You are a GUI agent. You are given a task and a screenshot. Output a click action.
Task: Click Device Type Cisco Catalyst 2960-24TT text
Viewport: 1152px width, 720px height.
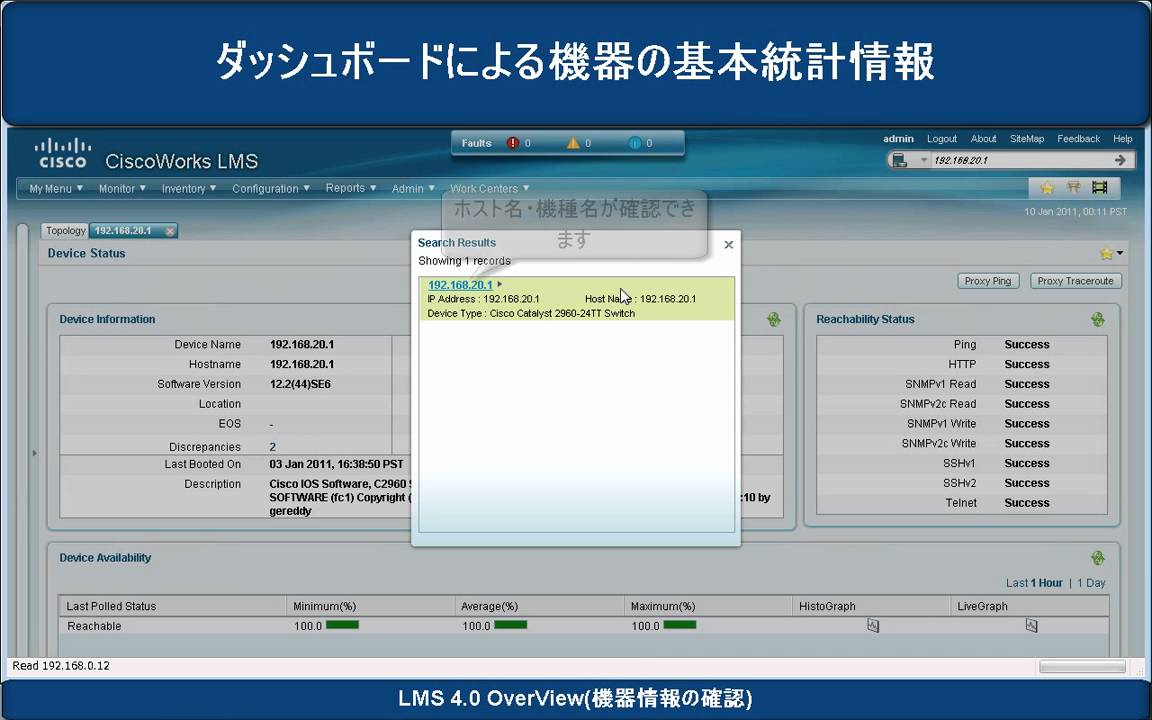coord(531,314)
